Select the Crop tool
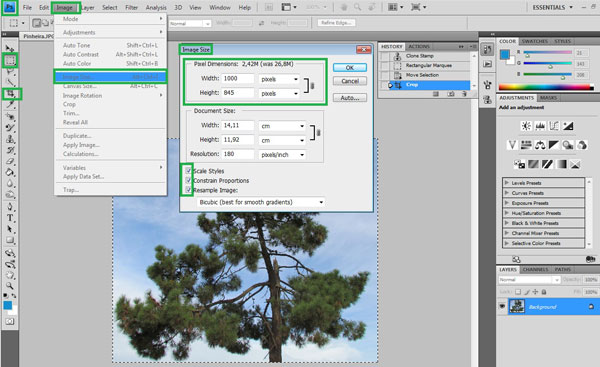Image resolution: width=600 pixels, height=367 pixels. point(10,93)
